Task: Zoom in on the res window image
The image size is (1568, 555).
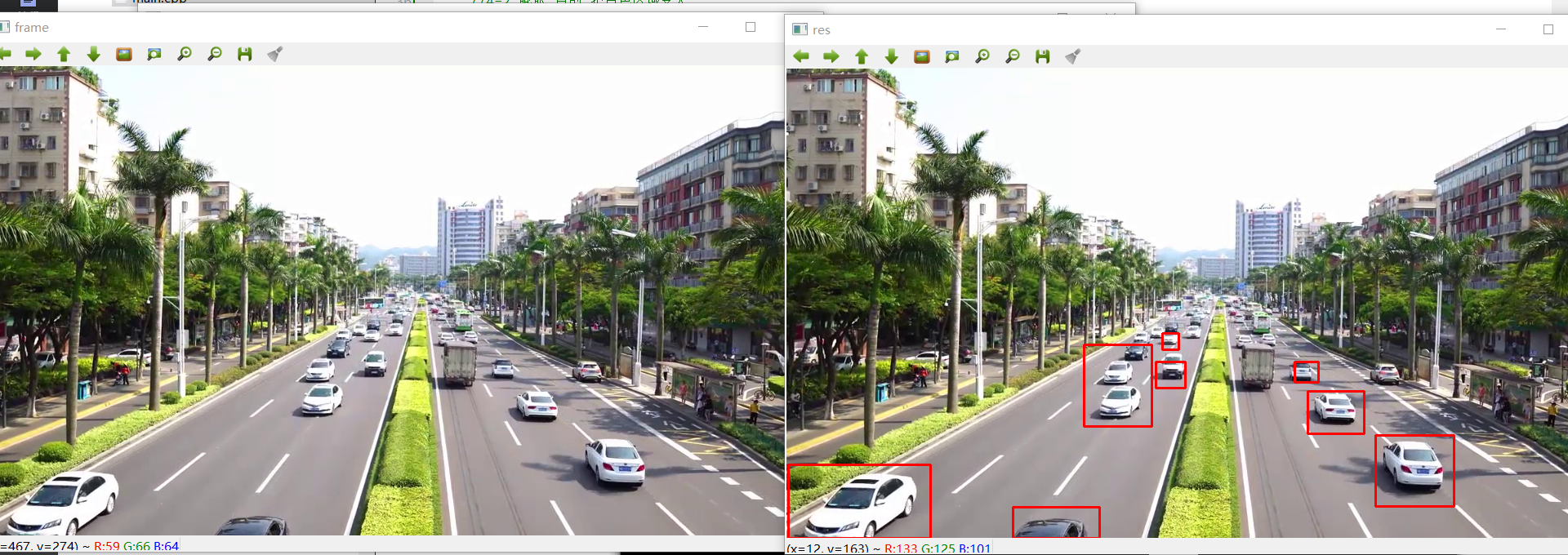Action: pyautogui.click(x=982, y=56)
